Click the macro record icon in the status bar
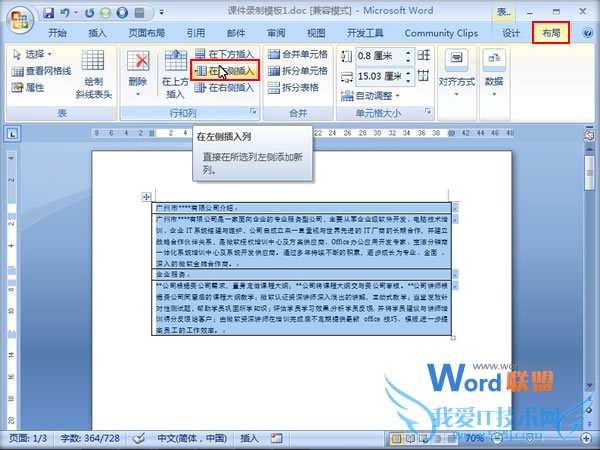 pyautogui.click(x=276, y=438)
